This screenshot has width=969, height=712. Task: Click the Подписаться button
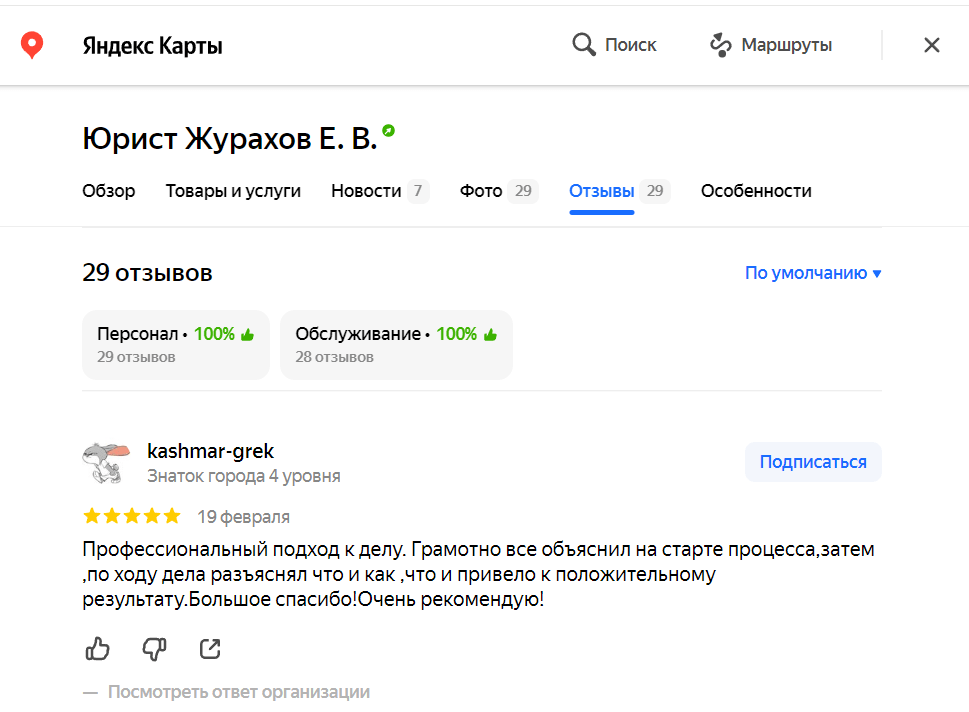[x=813, y=462]
